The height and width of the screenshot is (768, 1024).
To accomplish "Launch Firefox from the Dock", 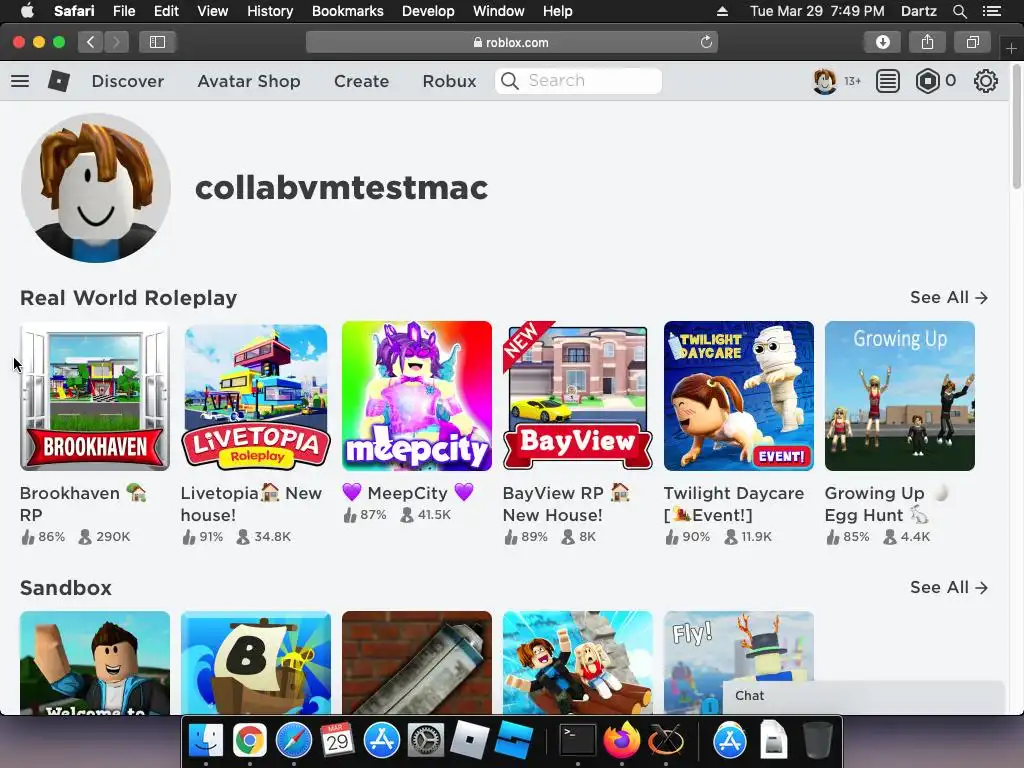I will tap(622, 740).
